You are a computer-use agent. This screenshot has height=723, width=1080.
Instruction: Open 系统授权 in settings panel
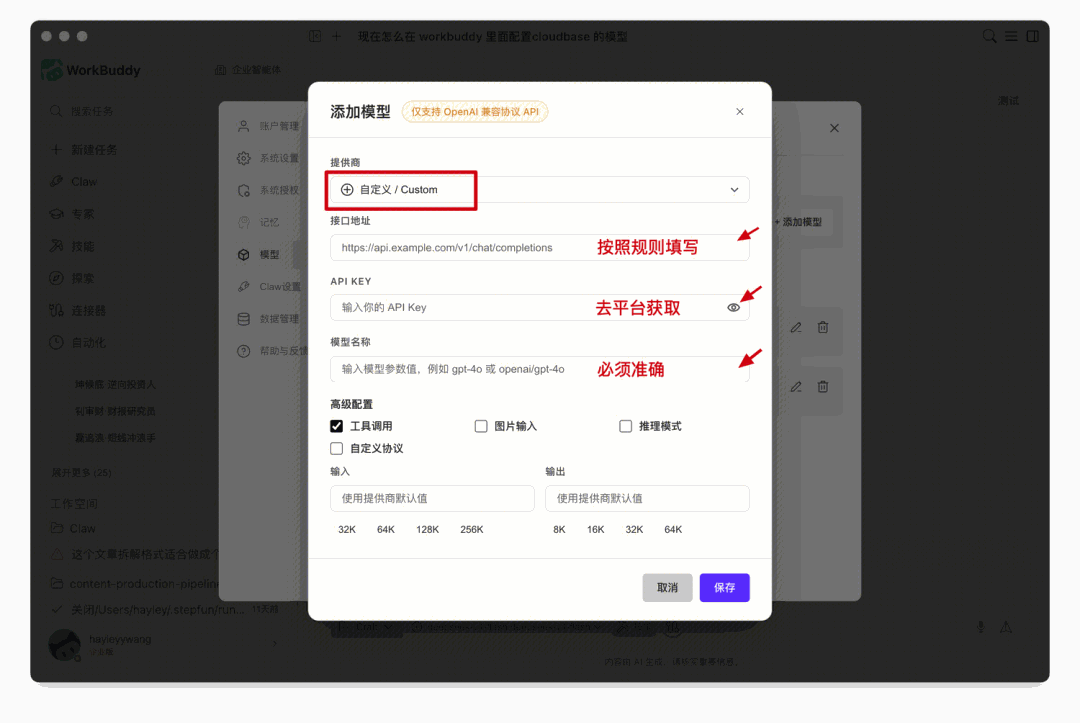269,190
